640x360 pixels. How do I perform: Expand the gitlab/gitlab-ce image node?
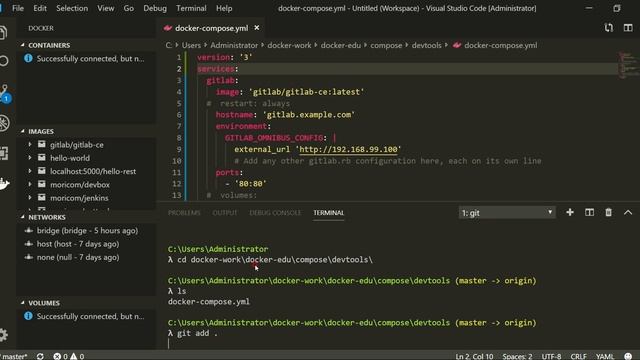30,144
